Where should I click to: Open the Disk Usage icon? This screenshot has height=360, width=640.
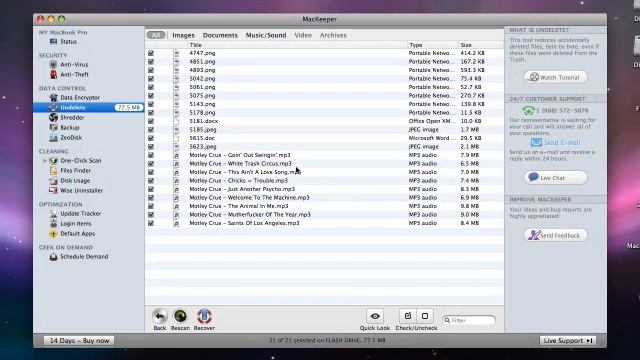point(53,180)
